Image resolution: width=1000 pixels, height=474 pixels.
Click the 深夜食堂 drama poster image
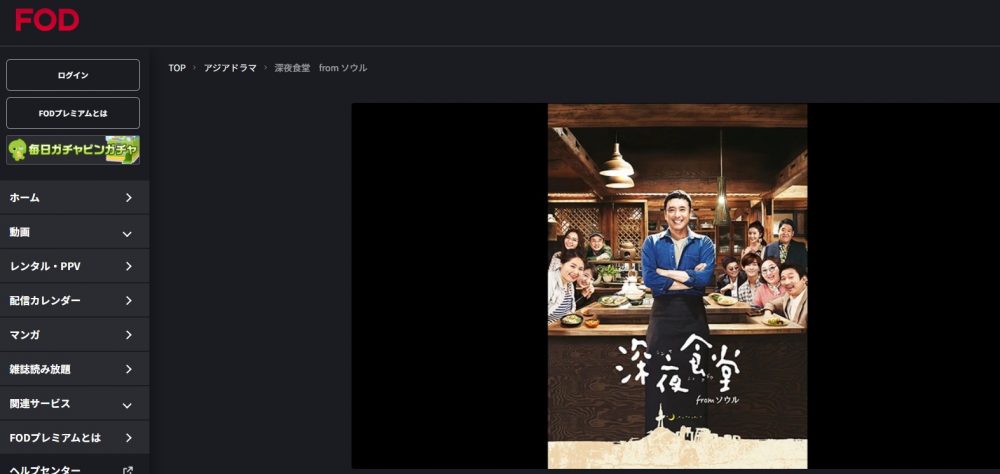[x=677, y=286]
